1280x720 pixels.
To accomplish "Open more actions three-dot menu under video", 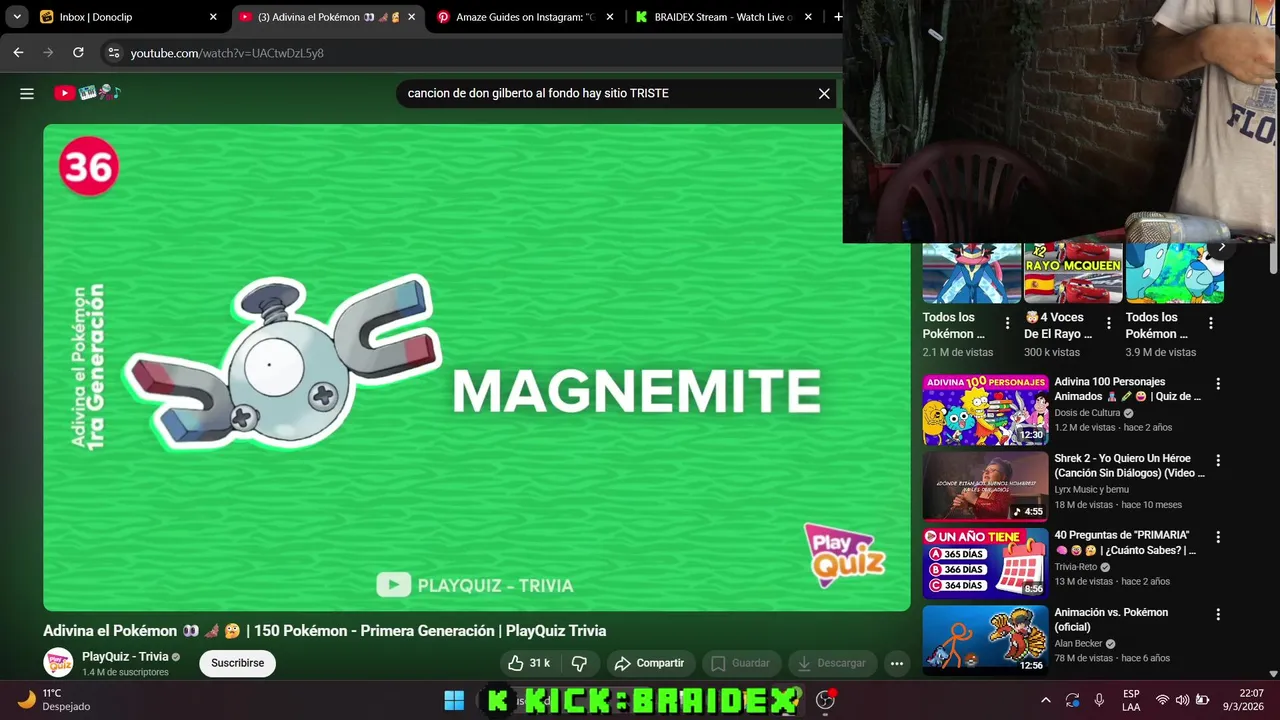I will click(897, 663).
